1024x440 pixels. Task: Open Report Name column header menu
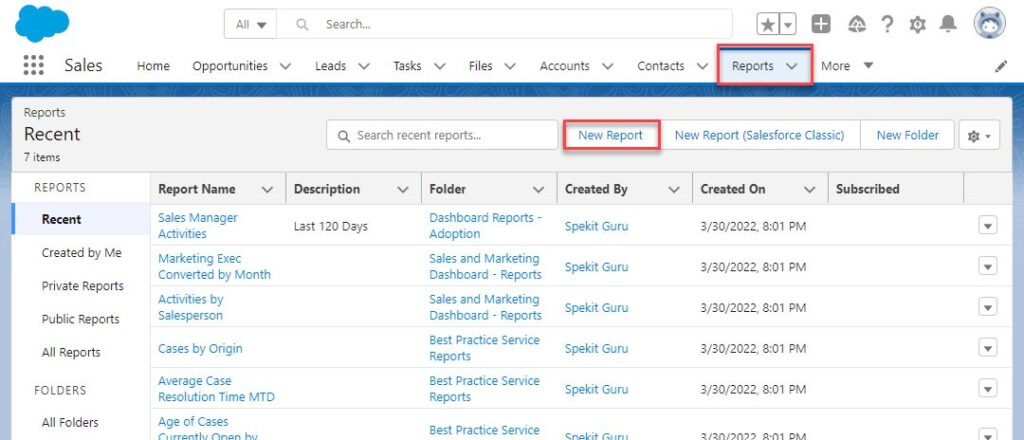click(267, 189)
